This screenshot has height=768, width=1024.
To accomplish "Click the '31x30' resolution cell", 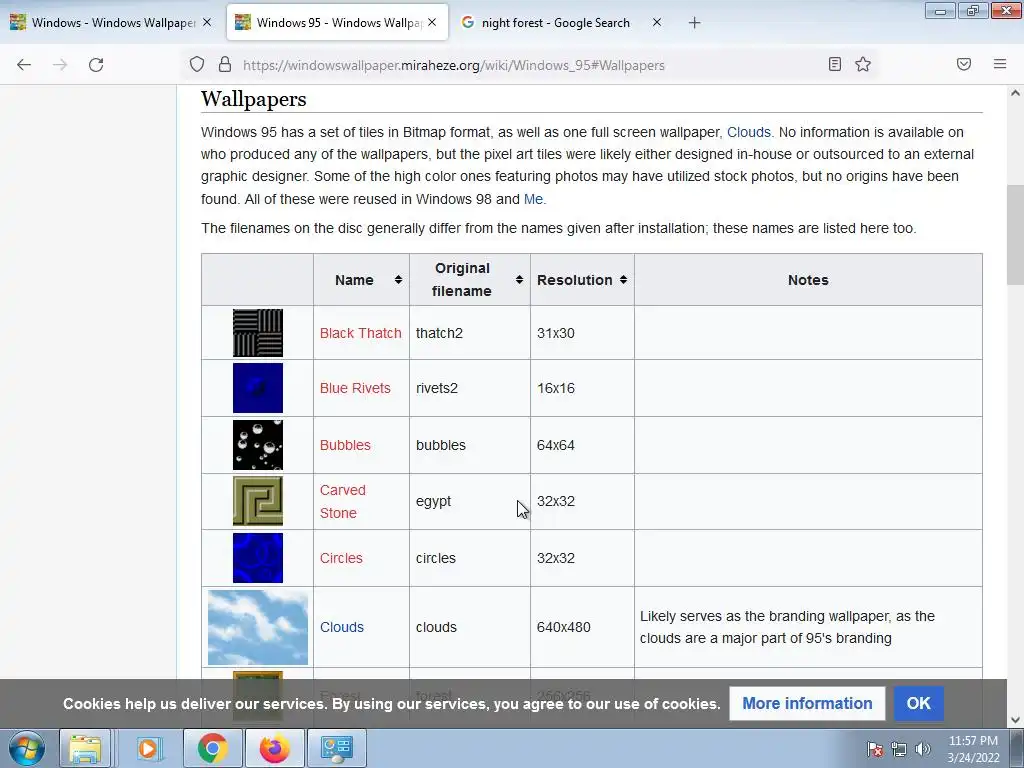I will [x=582, y=333].
